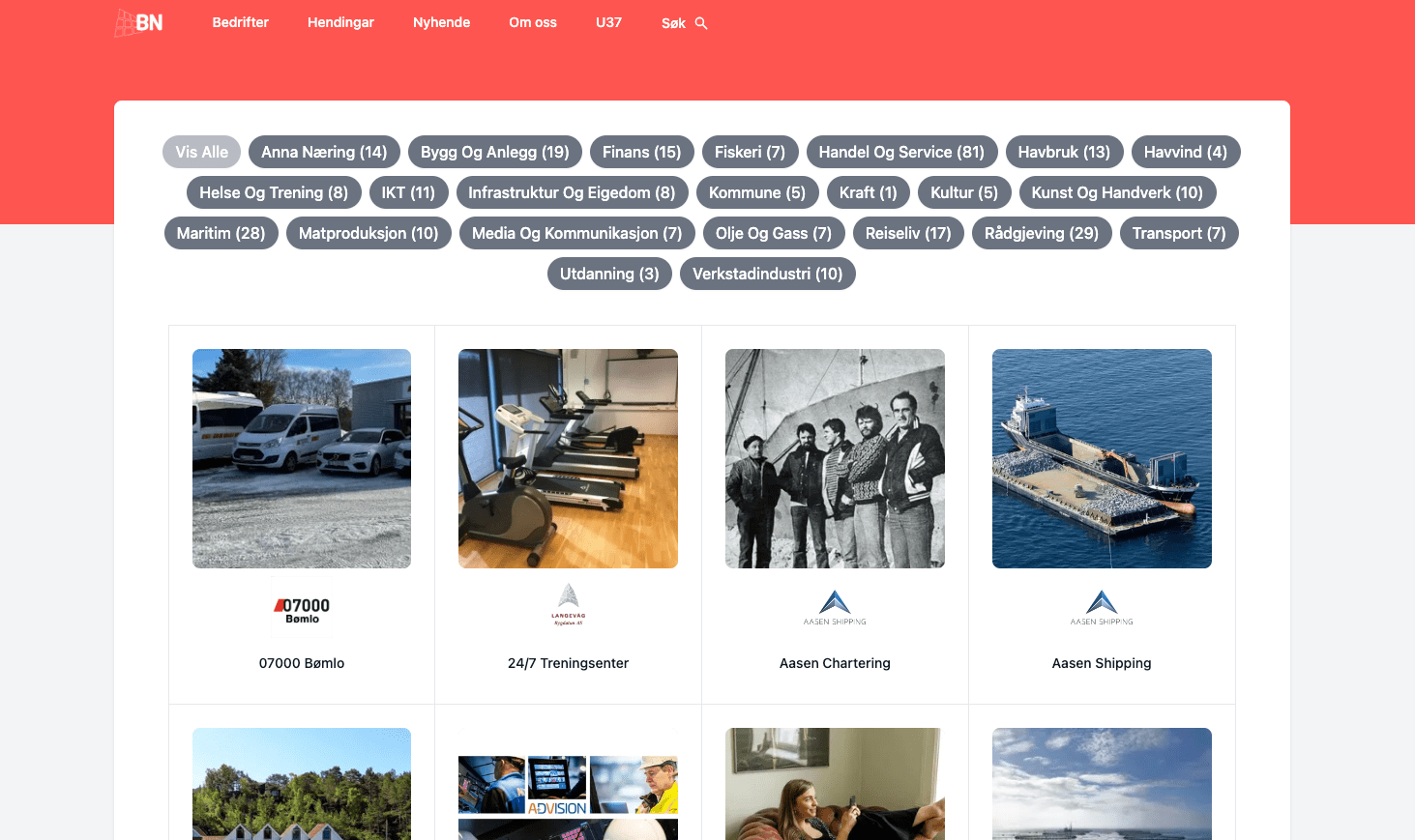Filter by Bygg Og Anlegg (19)
This screenshot has height=840, width=1415.
pyautogui.click(x=495, y=152)
